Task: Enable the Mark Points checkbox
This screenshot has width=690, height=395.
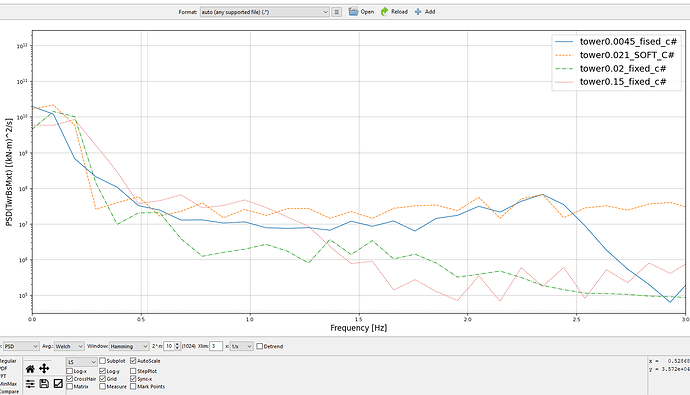Action: (x=133, y=387)
